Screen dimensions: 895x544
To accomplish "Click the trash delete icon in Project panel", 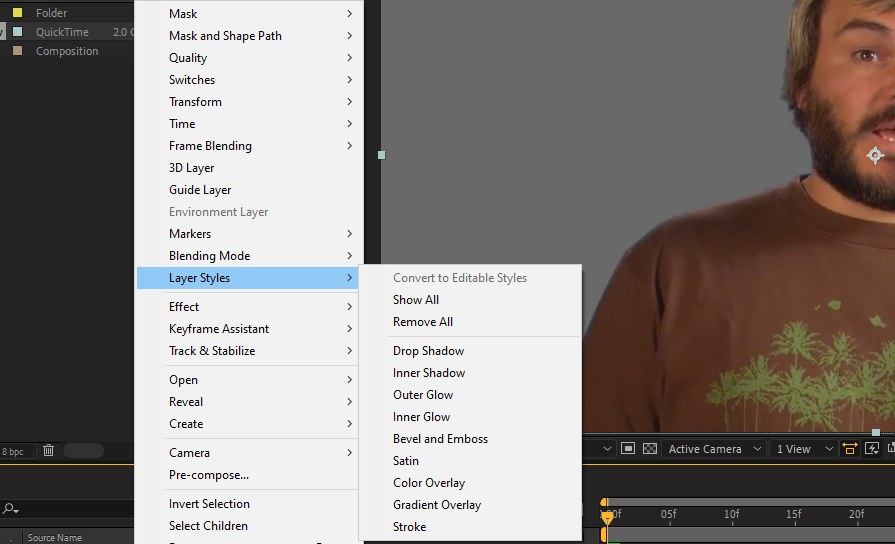I will pyautogui.click(x=48, y=451).
